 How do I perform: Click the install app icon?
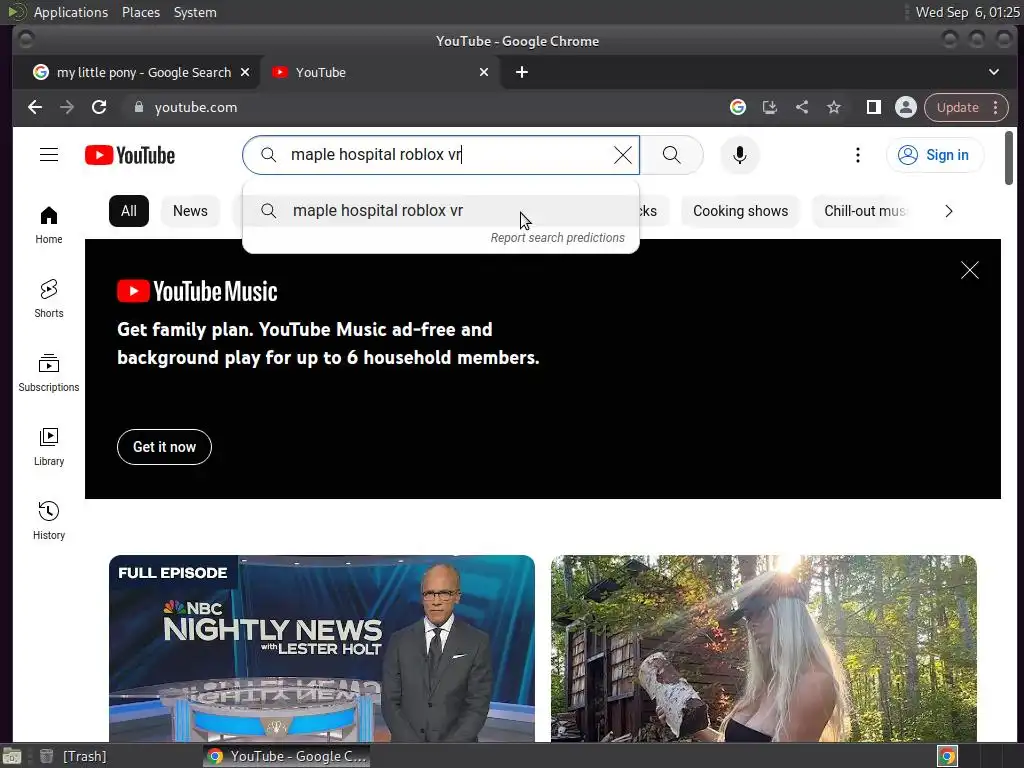[770, 107]
